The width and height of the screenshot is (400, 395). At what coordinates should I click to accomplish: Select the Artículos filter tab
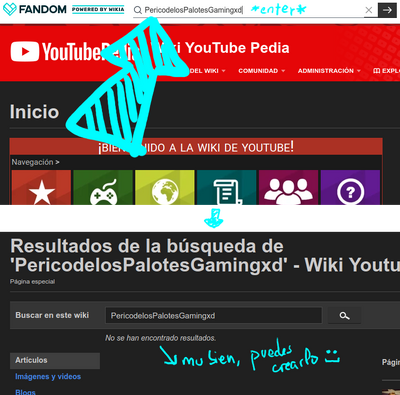(55, 360)
